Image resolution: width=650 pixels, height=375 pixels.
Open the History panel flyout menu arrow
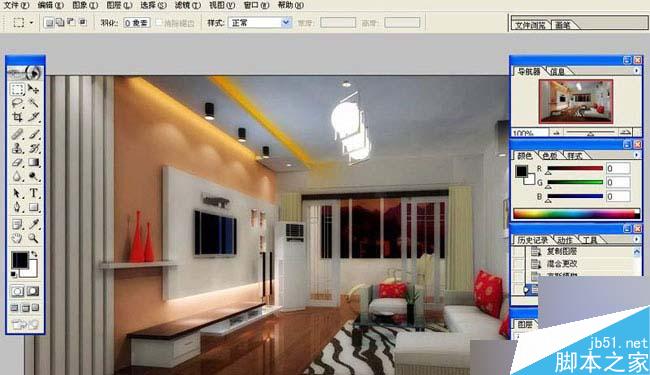point(637,239)
